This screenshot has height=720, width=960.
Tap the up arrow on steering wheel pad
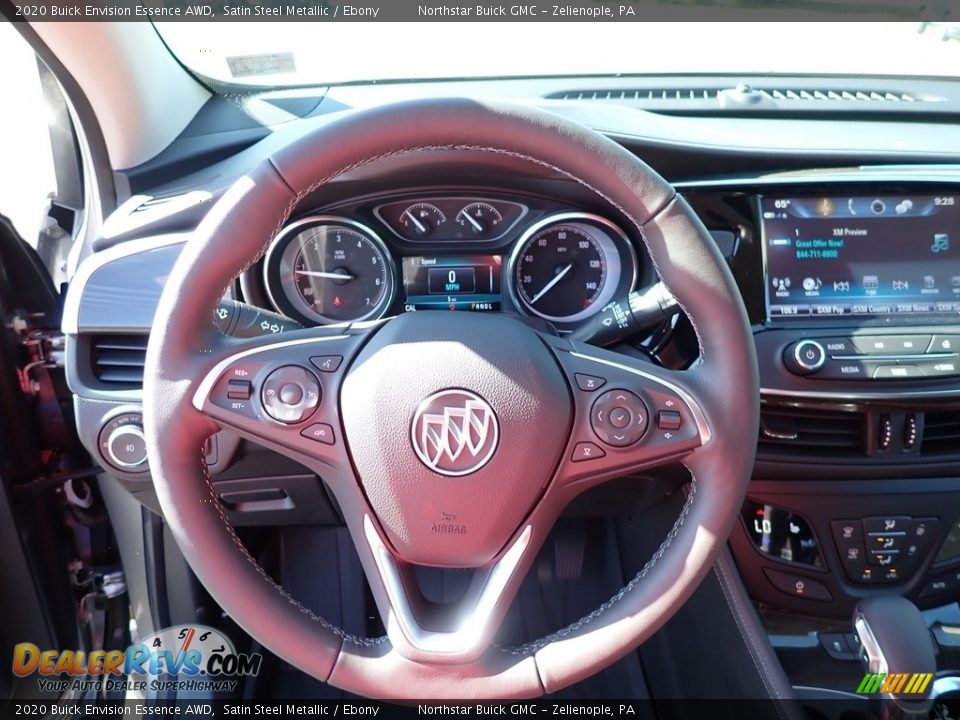click(620, 397)
